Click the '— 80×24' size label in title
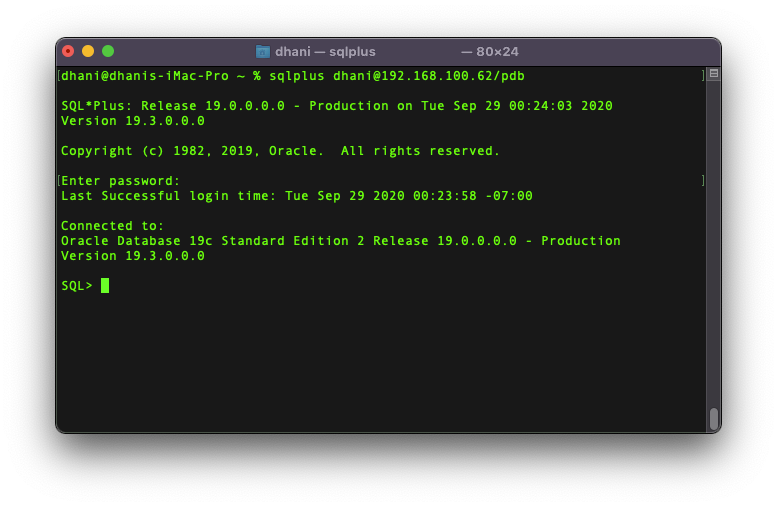The image size is (777, 507). coord(490,52)
